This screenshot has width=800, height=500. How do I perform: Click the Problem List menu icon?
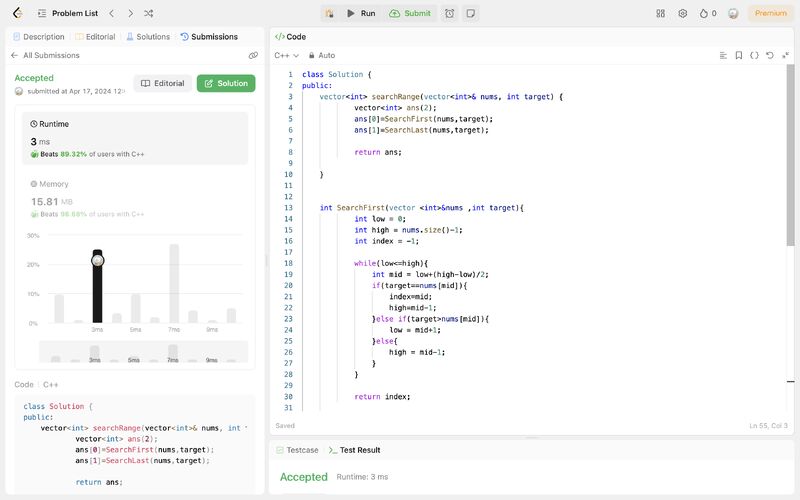pos(42,13)
